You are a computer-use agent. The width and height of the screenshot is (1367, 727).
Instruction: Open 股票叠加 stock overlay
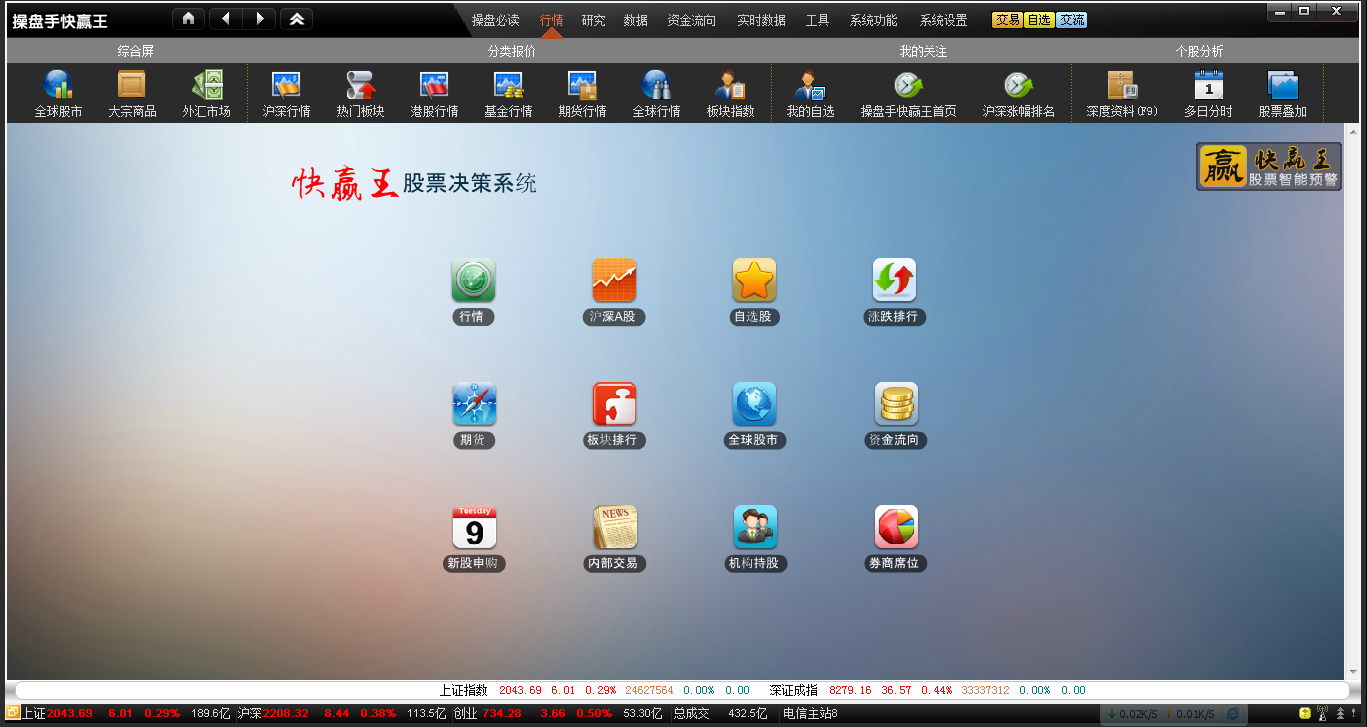[x=1282, y=94]
